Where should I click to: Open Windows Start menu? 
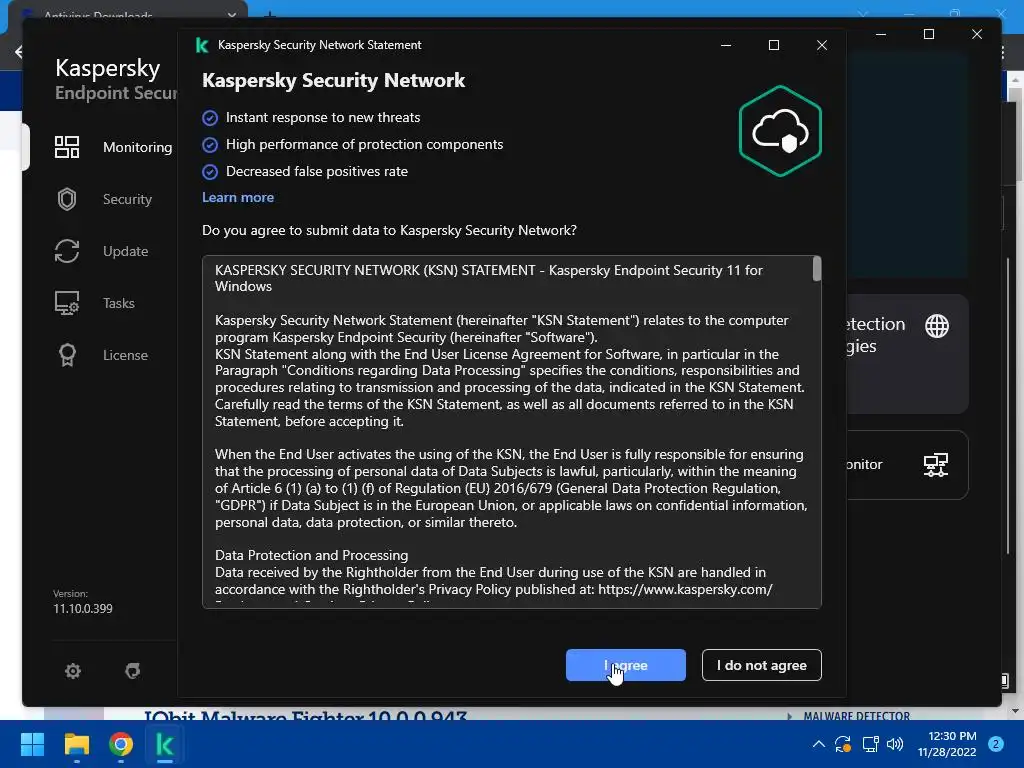32,744
